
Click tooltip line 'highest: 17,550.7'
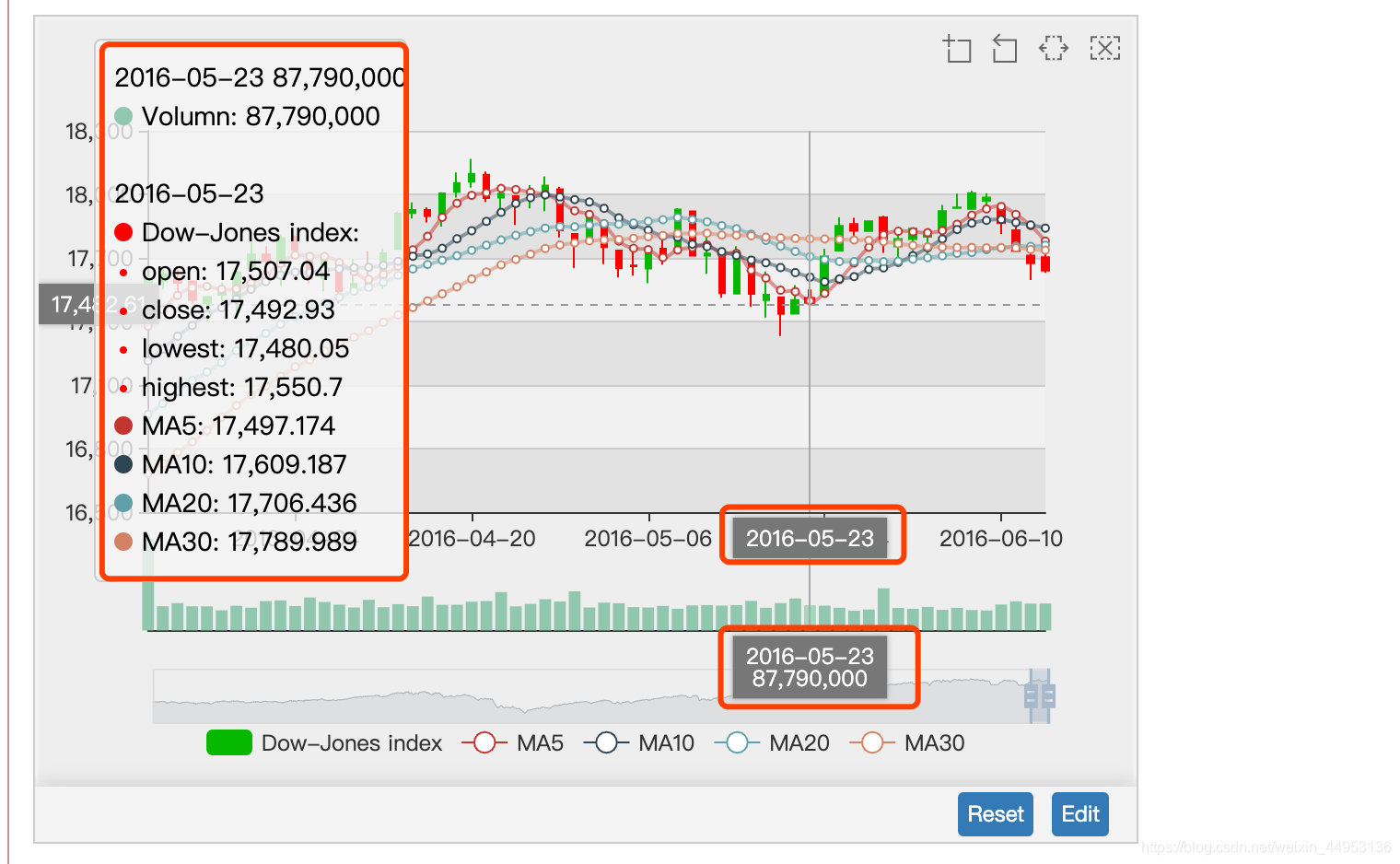click(x=230, y=387)
